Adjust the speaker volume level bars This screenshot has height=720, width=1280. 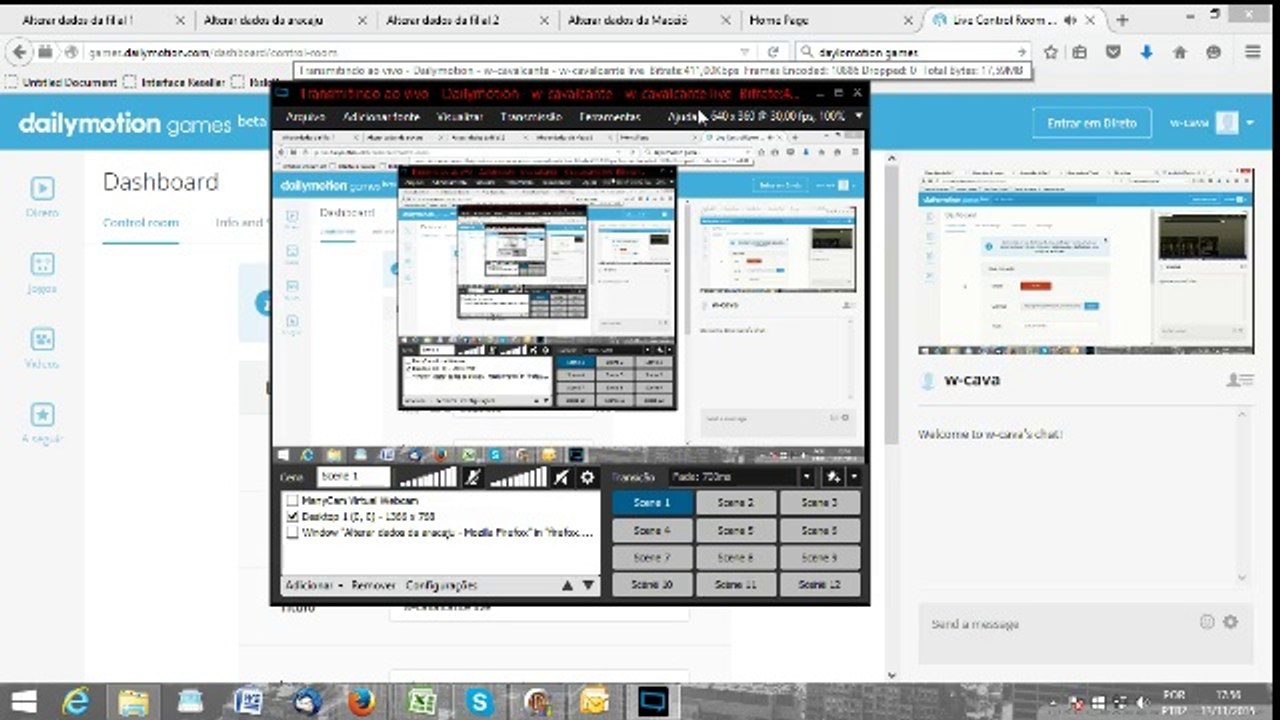(x=518, y=477)
